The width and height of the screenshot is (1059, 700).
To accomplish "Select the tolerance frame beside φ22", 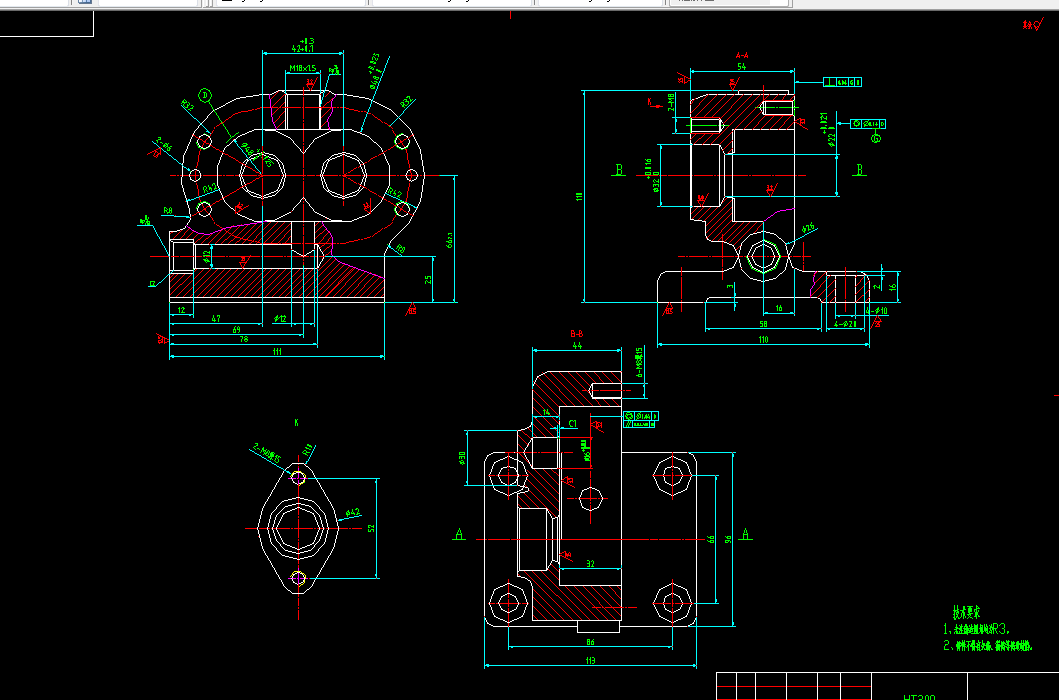I will click(x=868, y=124).
